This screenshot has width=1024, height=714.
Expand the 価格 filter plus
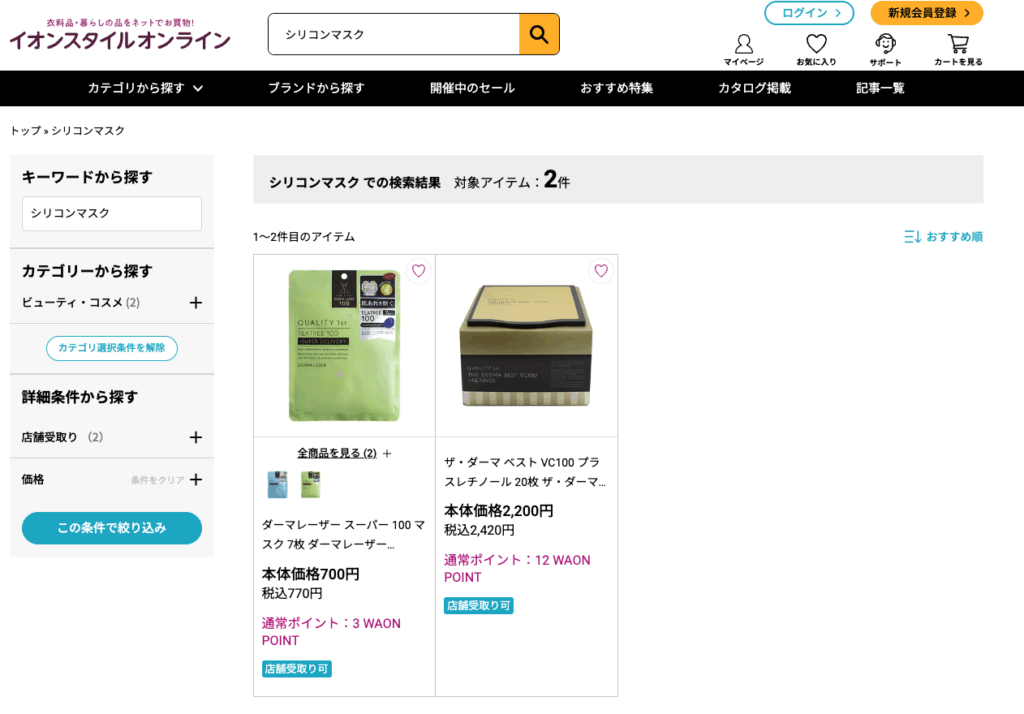tap(195, 479)
